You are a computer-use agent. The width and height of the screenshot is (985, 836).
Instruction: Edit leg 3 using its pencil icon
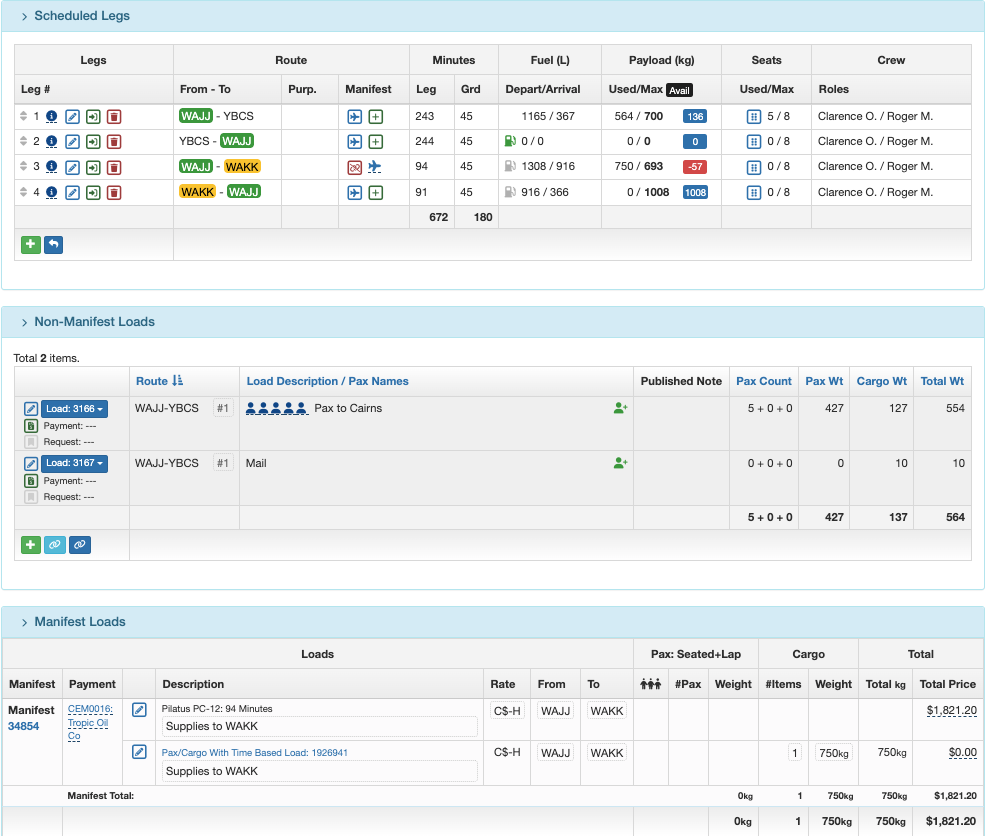72,167
